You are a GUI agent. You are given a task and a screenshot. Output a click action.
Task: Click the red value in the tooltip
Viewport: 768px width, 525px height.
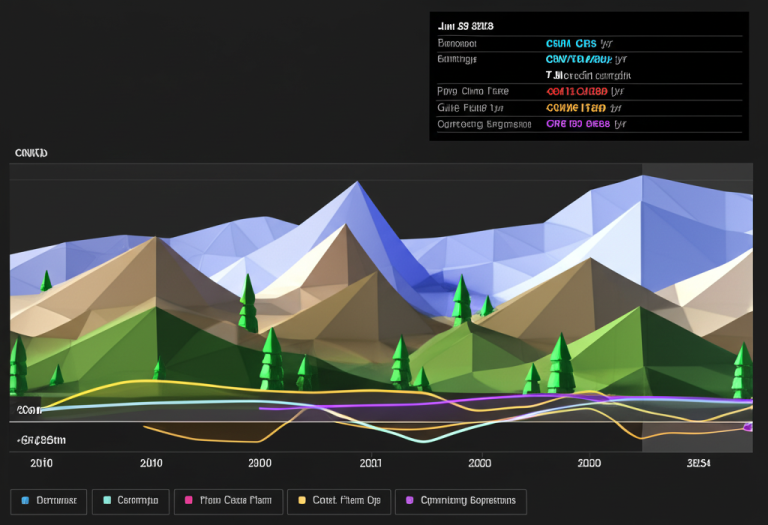(576, 92)
